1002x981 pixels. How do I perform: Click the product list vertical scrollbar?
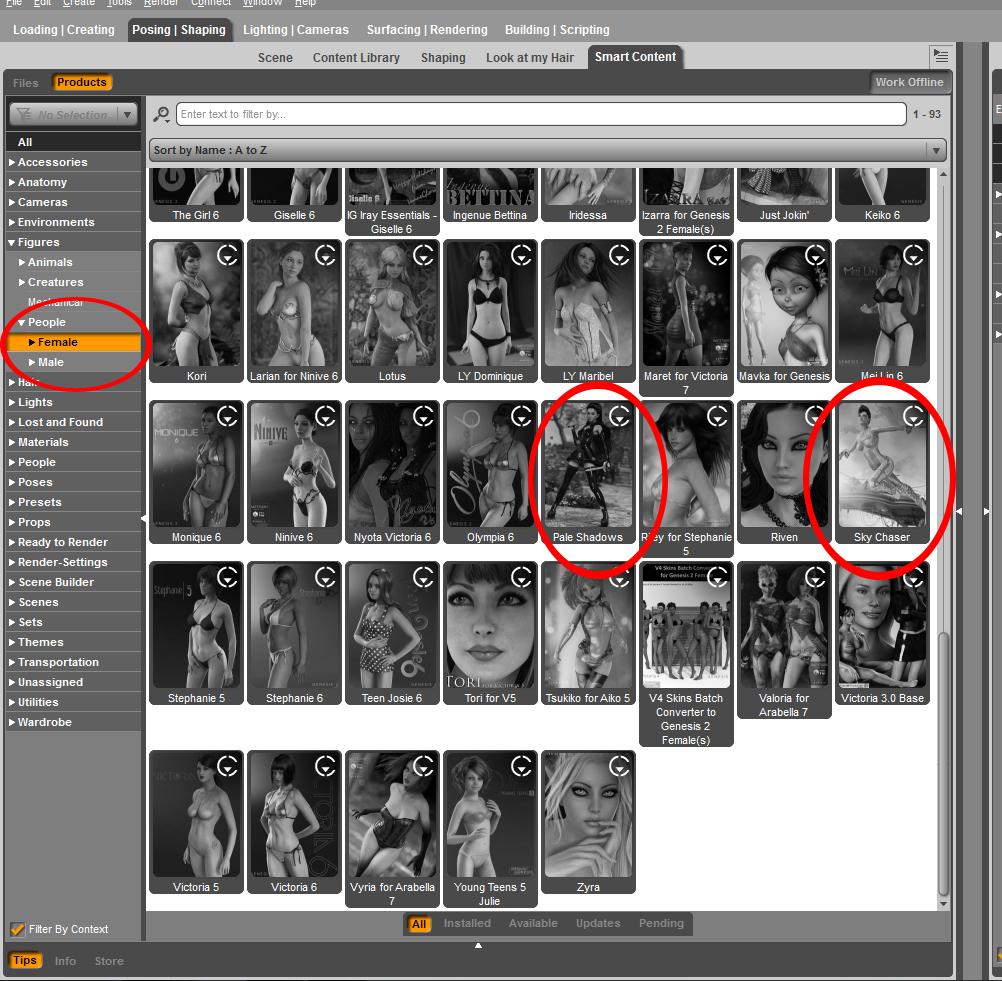[x=943, y=764]
